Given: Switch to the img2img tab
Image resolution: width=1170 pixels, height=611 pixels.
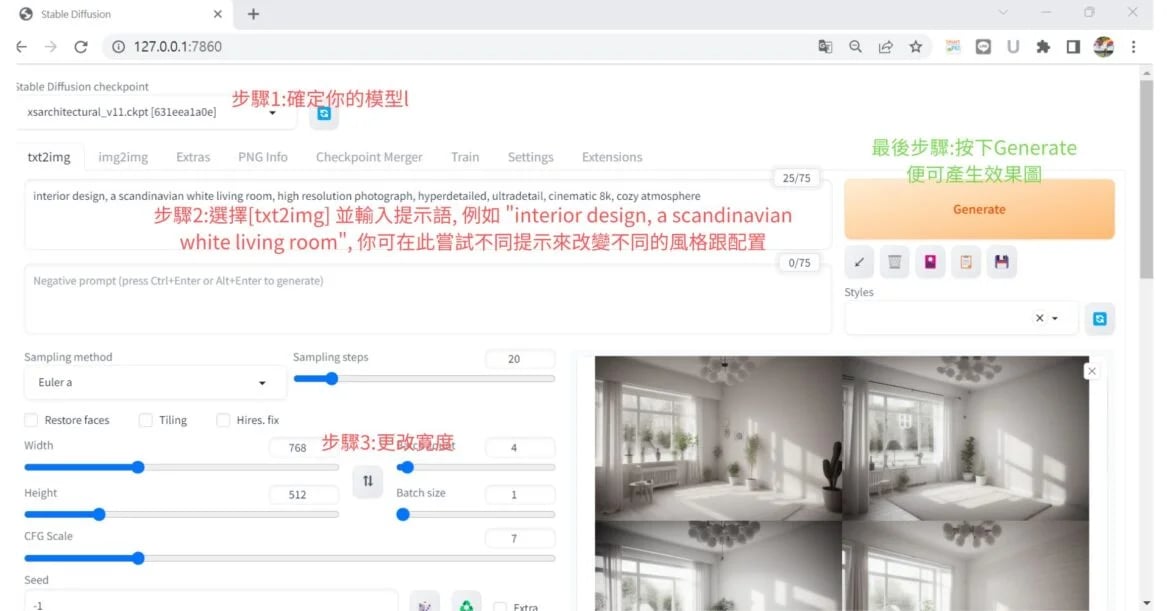Looking at the screenshot, I should click(x=123, y=157).
